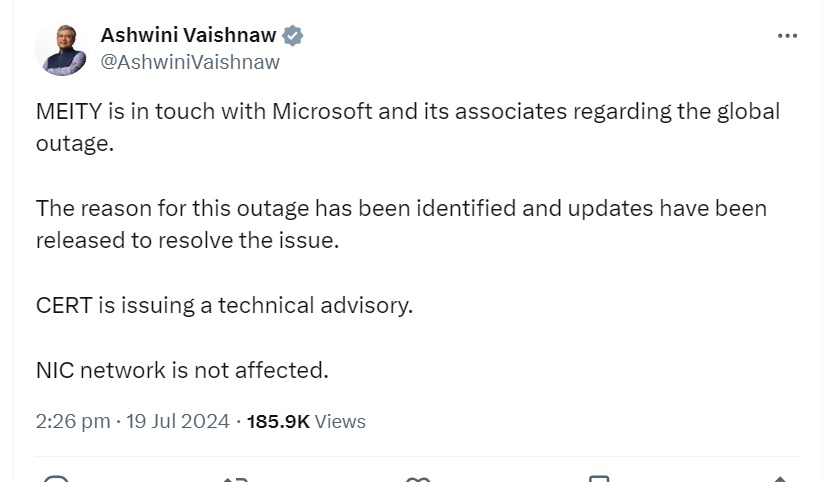
Task: Open the three-dot more options menu
Action: [x=787, y=36]
